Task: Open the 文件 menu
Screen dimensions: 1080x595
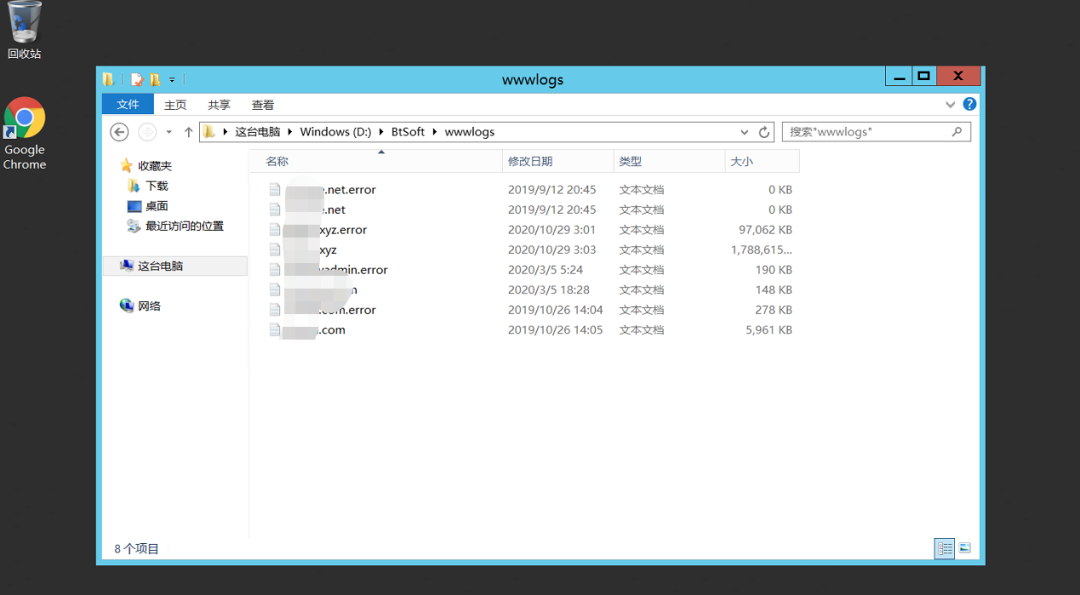Action: coord(128,104)
